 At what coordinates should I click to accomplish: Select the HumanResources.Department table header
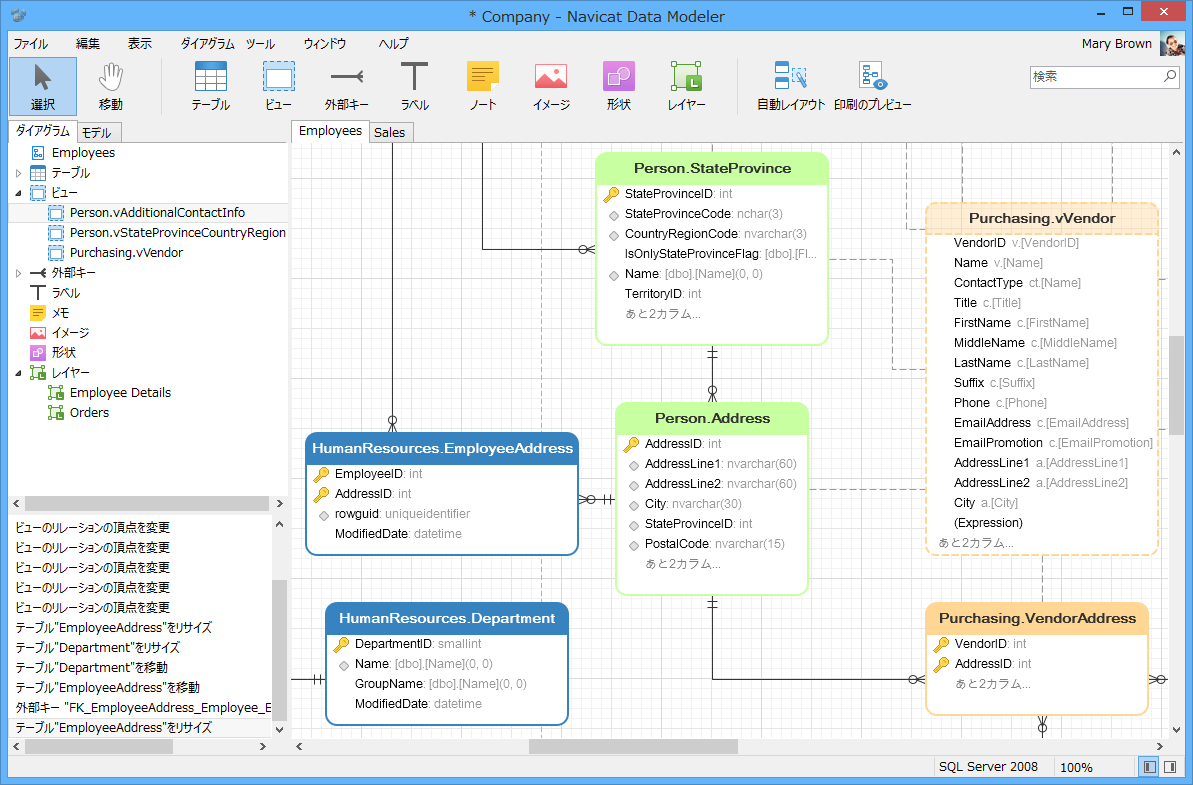coord(447,618)
